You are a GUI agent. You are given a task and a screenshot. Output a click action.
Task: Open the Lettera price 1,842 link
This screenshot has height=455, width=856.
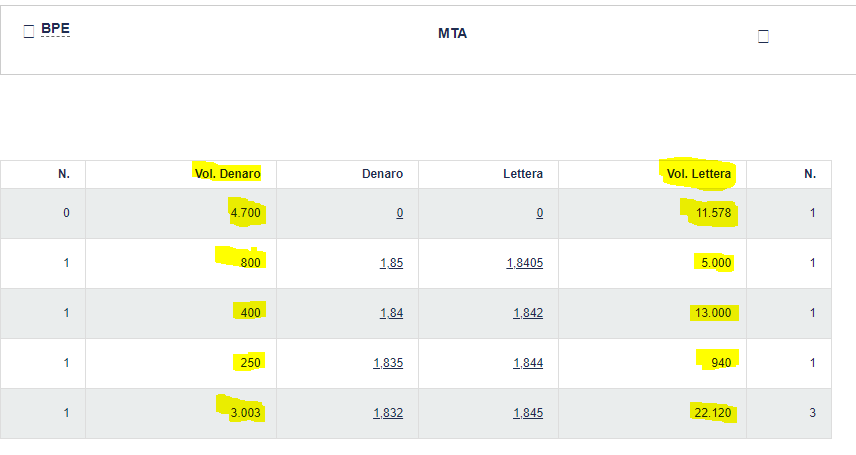(x=528, y=313)
